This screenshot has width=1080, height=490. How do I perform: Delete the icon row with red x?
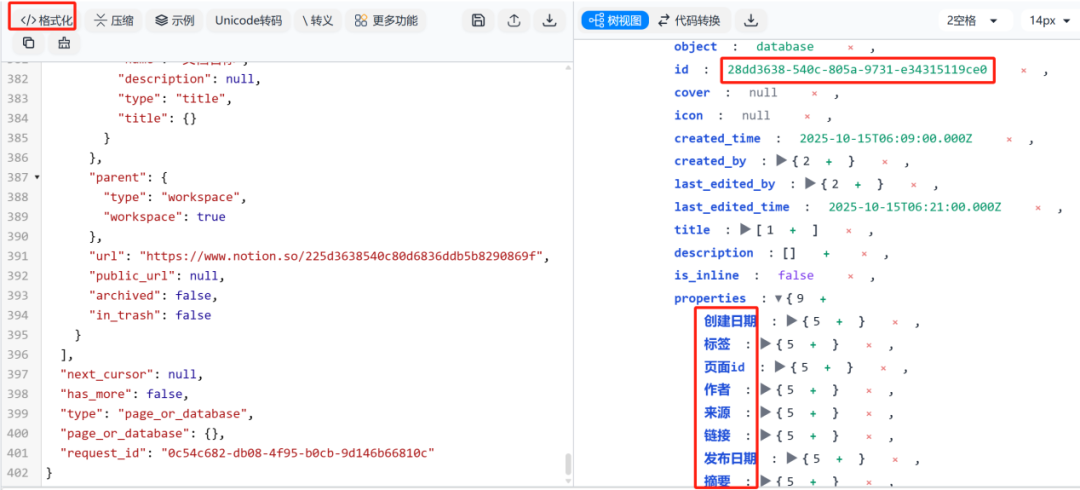tap(807, 116)
